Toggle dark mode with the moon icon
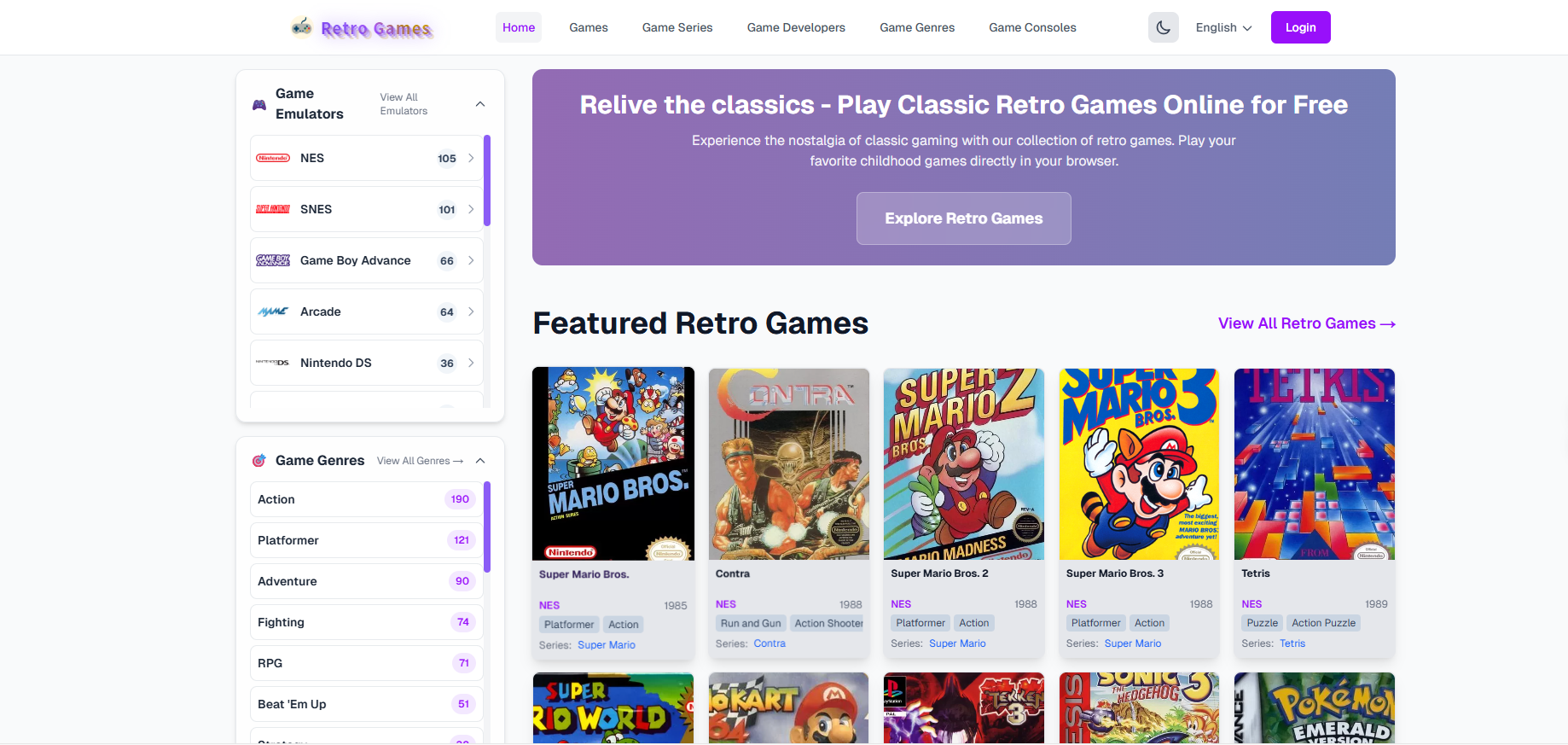Image resolution: width=1568 pixels, height=745 pixels. click(x=1163, y=27)
